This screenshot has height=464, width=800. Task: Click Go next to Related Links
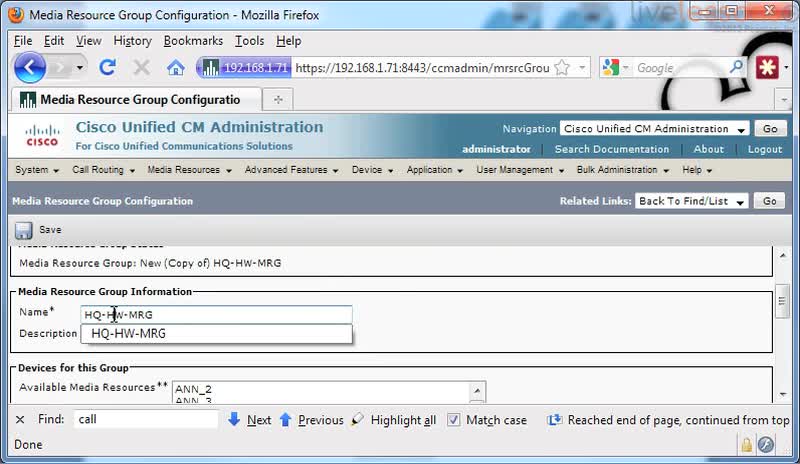pos(769,201)
